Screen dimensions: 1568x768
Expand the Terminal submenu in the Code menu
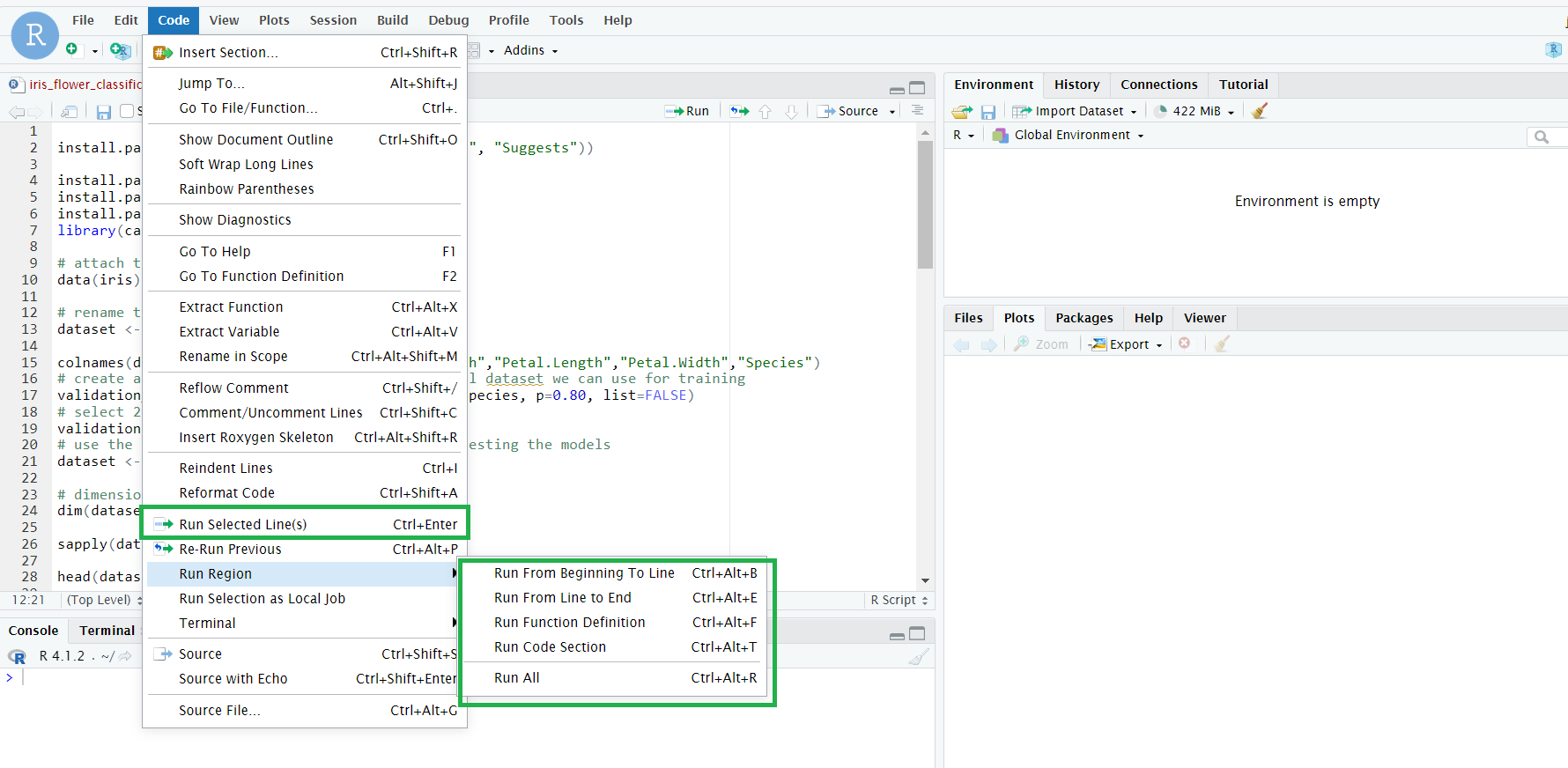click(304, 623)
